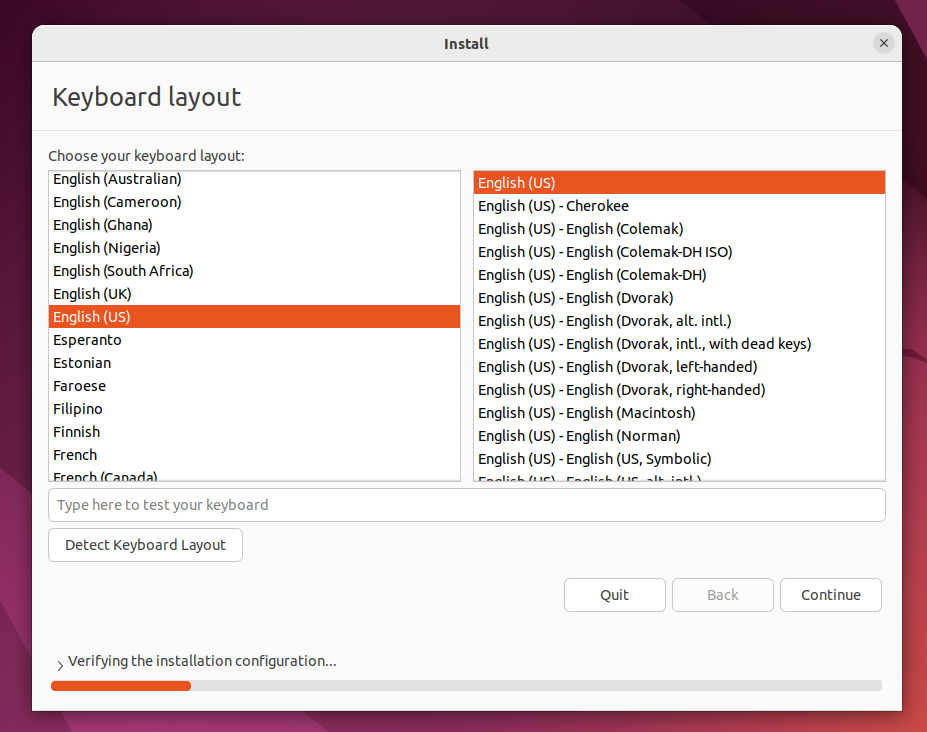
Task: Select English (Cameroon) layout
Action: [254, 202]
